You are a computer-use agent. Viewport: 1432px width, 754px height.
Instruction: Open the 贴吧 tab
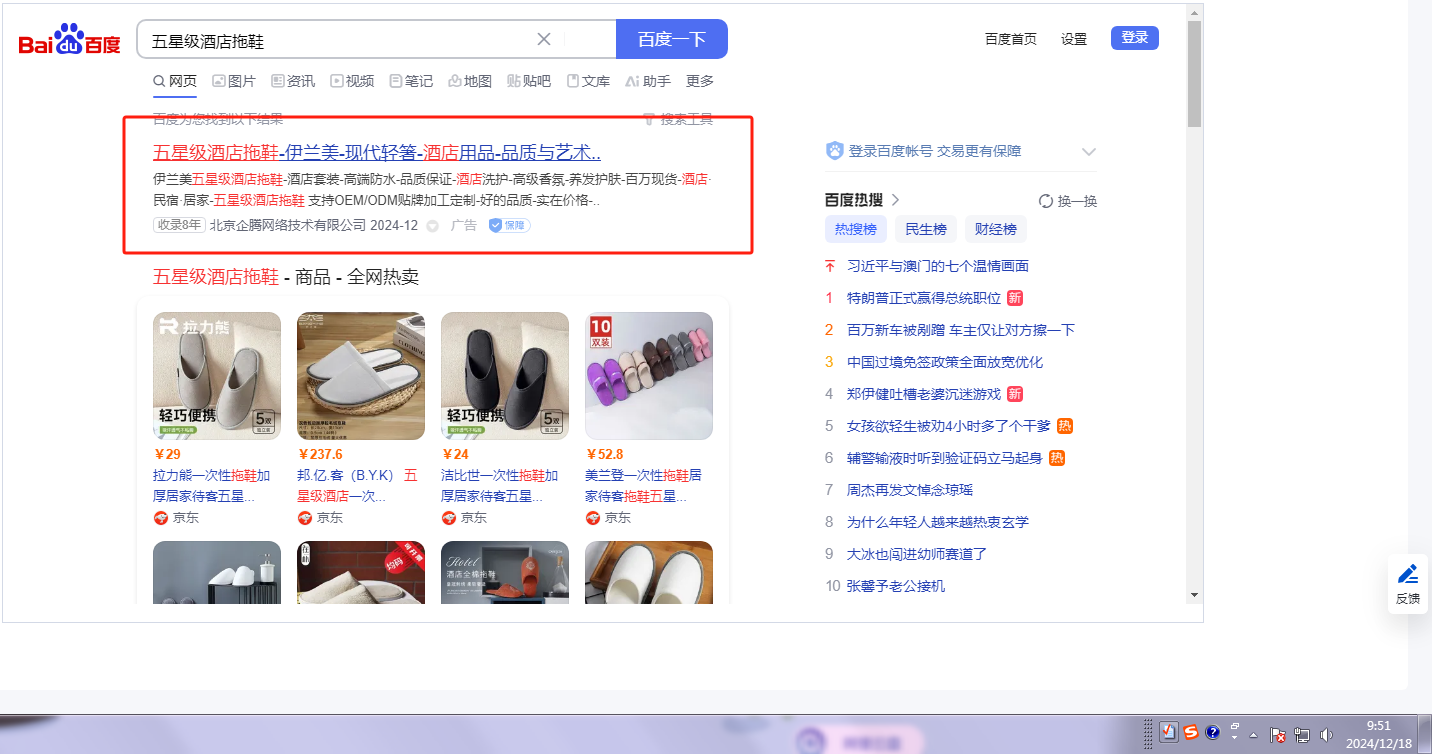pyautogui.click(x=529, y=81)
